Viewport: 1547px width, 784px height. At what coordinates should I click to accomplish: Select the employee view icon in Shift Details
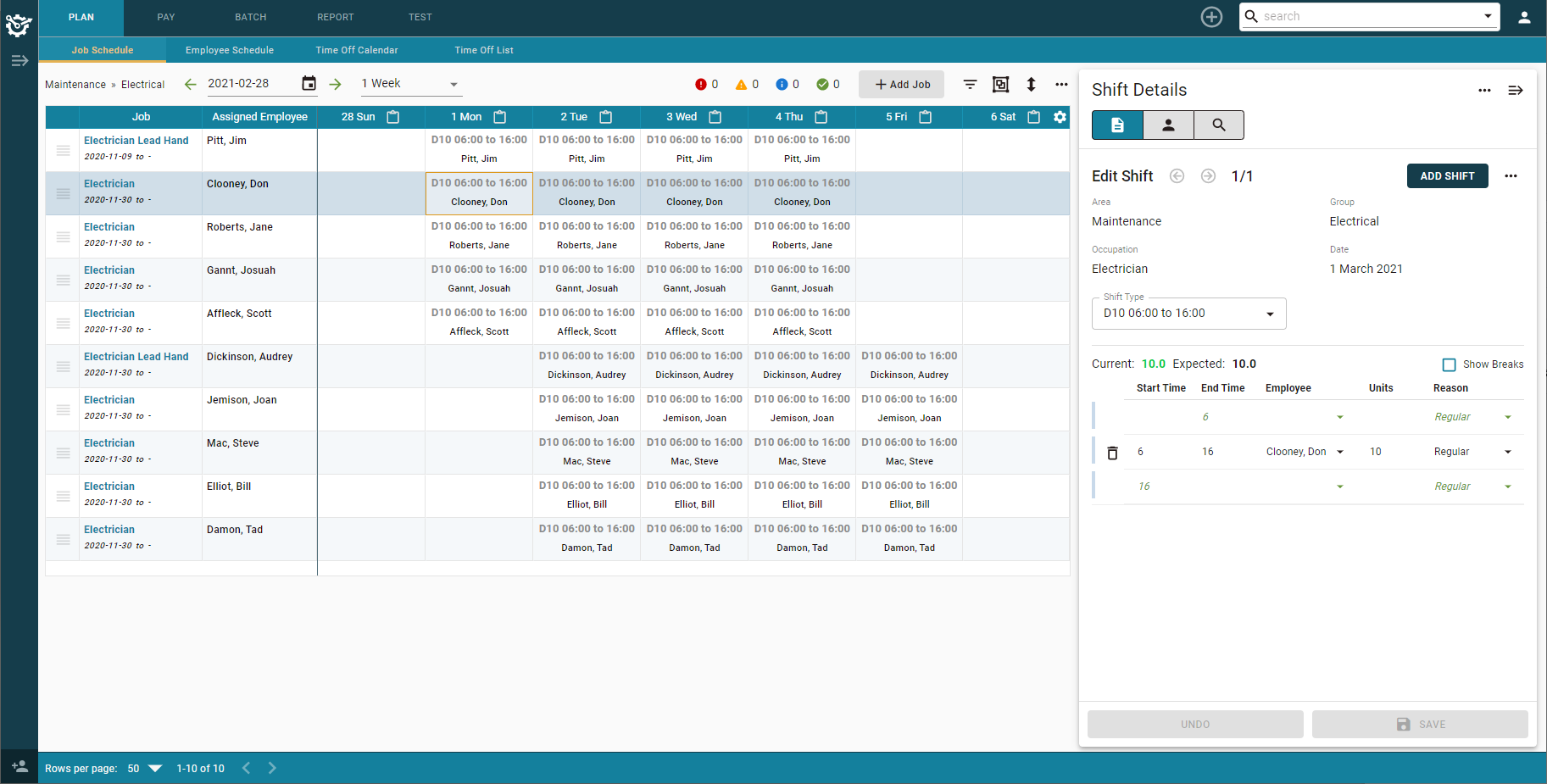pyautogui.click(x=1168, y=125)
